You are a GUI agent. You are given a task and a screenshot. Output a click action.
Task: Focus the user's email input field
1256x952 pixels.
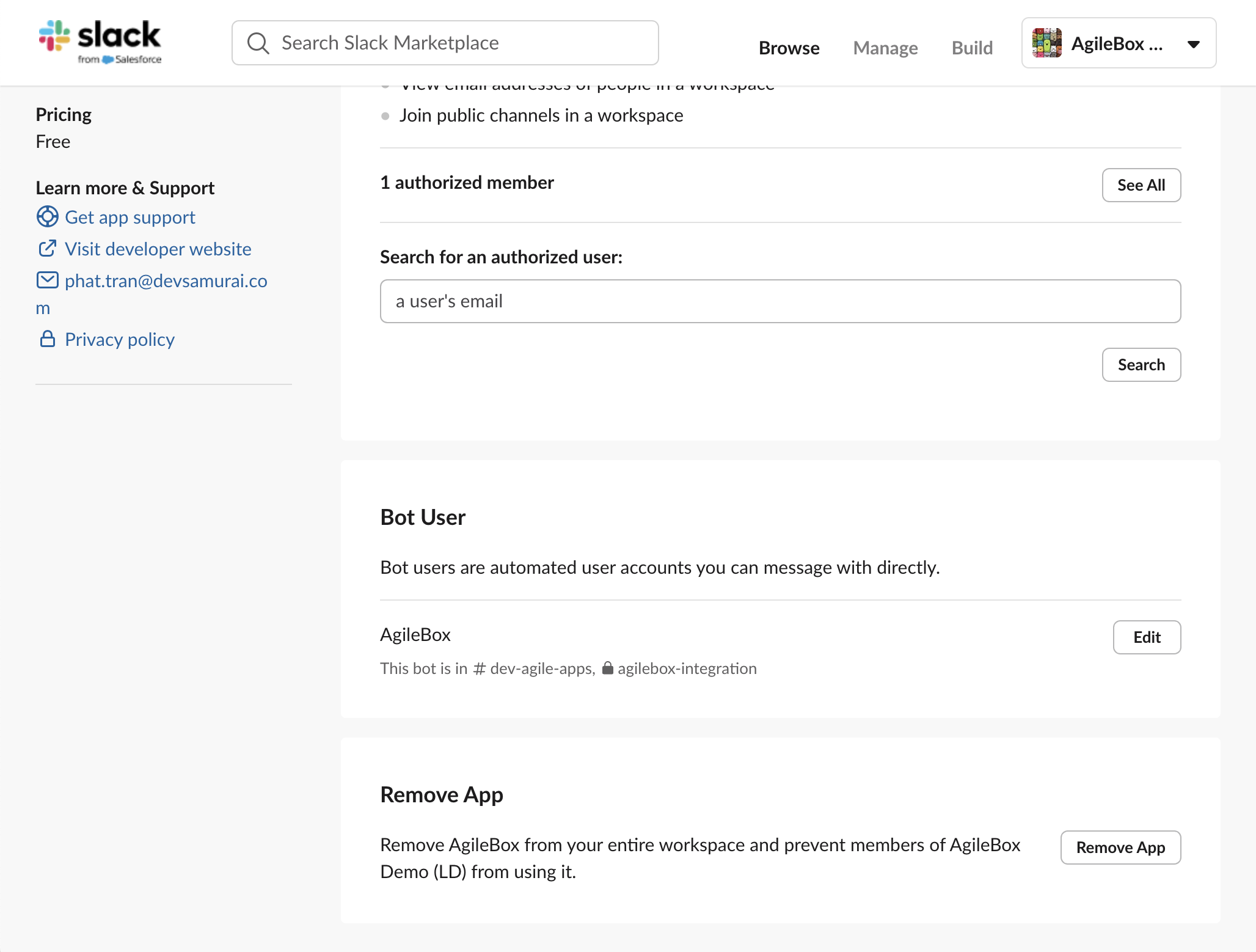click(x=780, y=301)
